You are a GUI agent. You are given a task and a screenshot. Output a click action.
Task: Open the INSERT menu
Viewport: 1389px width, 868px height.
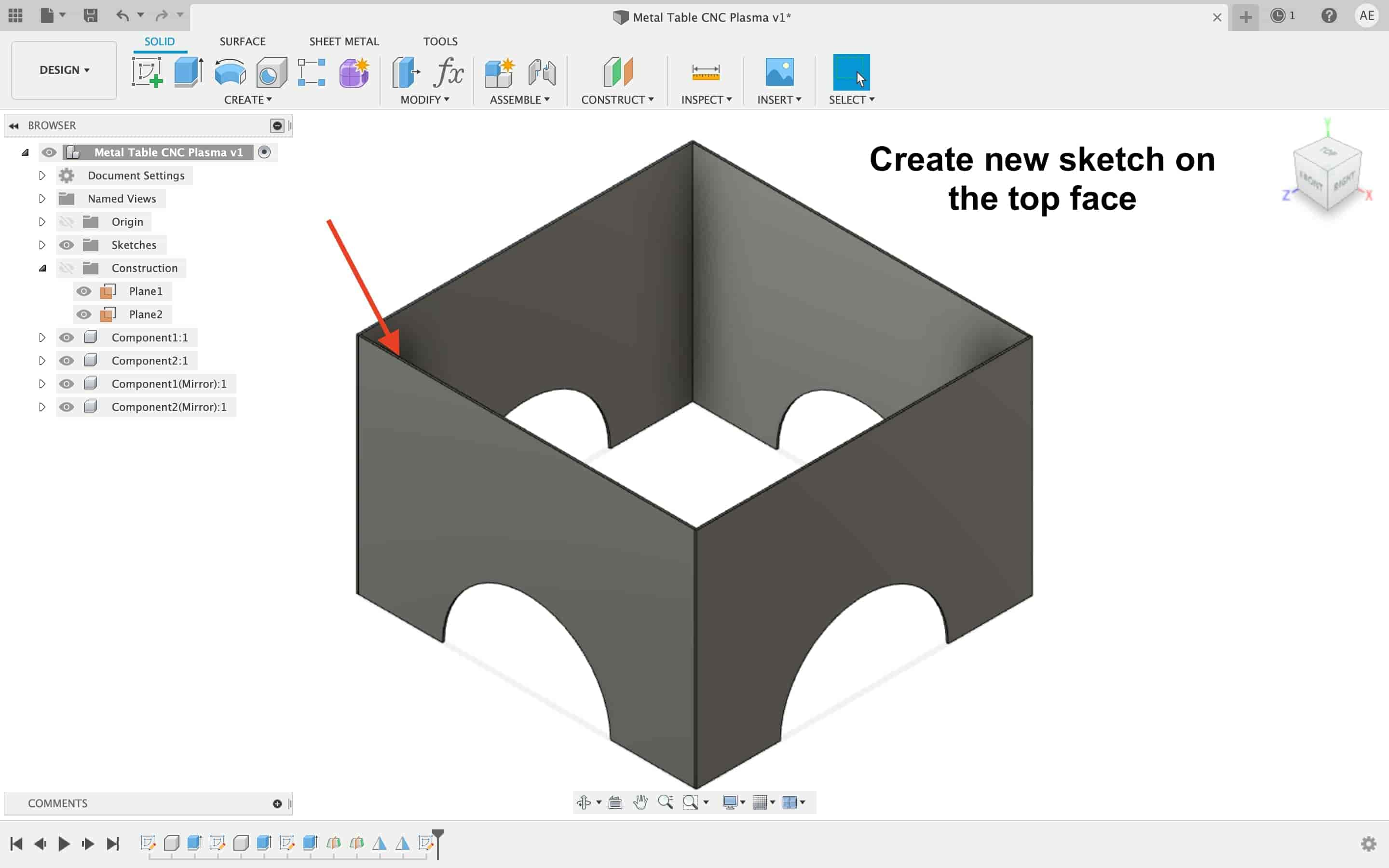click(x=779, y=100)
